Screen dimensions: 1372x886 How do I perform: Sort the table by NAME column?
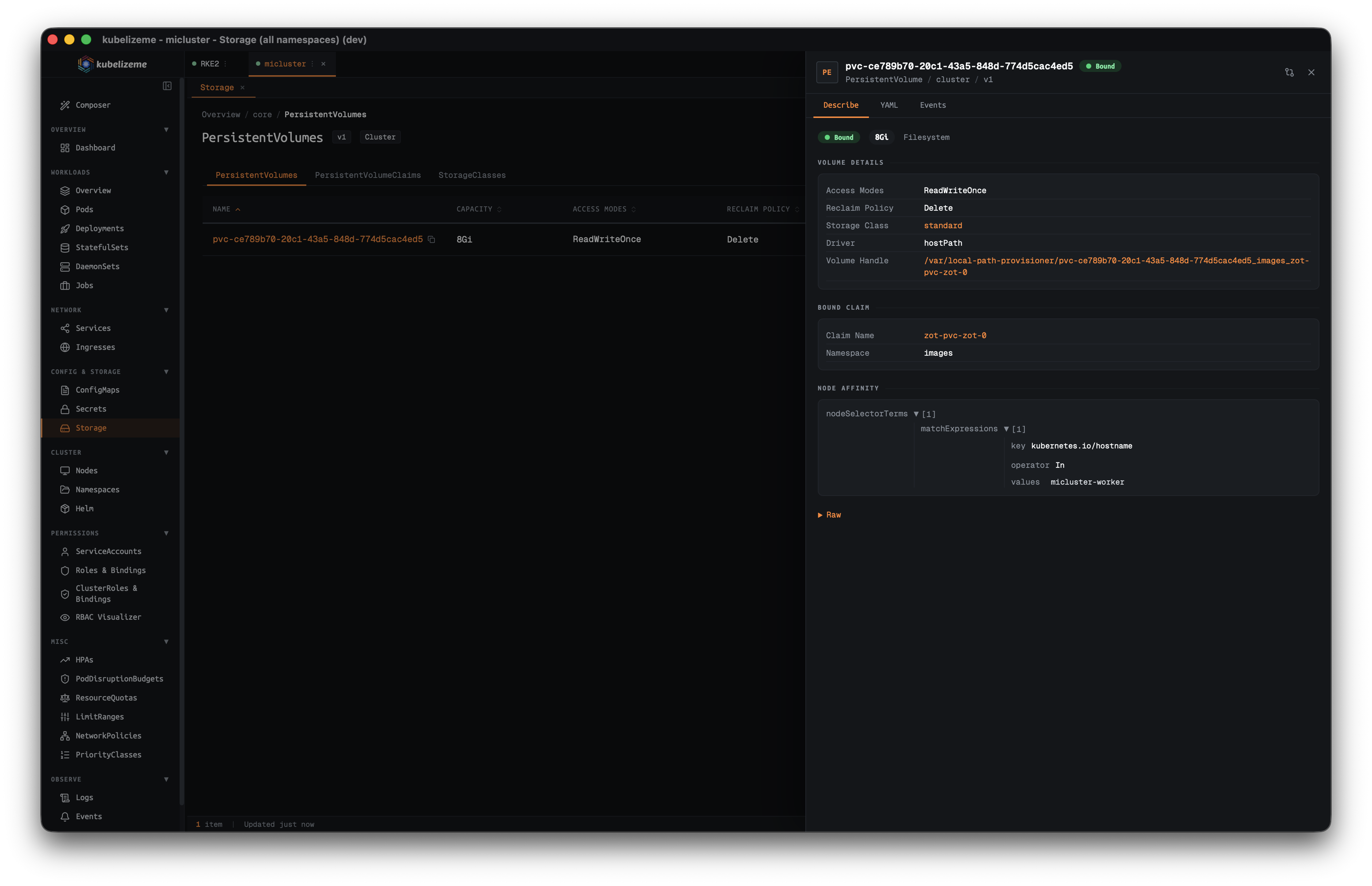[x=227, y=209]
